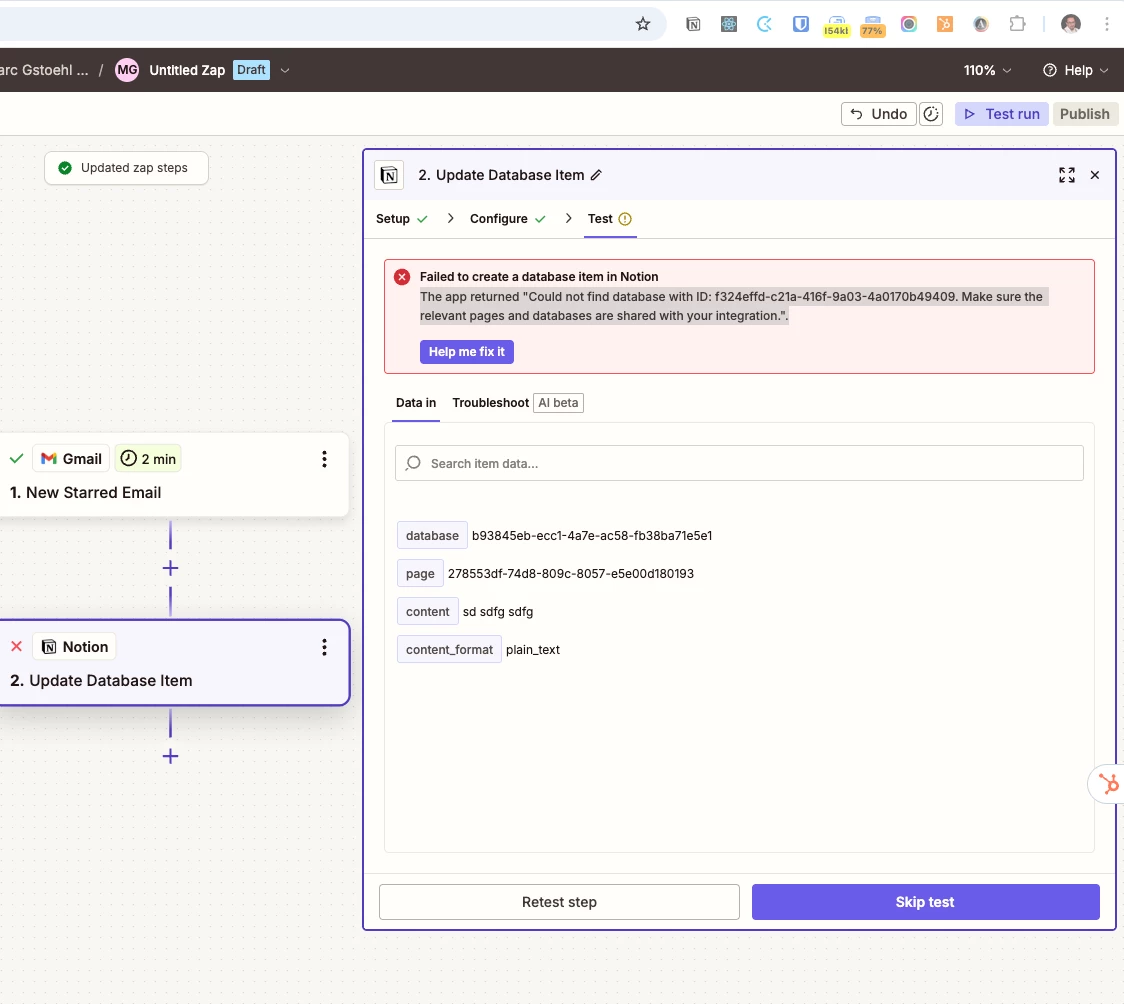1124x1004 pixels.
Task: Select the Notion Update Database Item step
Action: 173,663
